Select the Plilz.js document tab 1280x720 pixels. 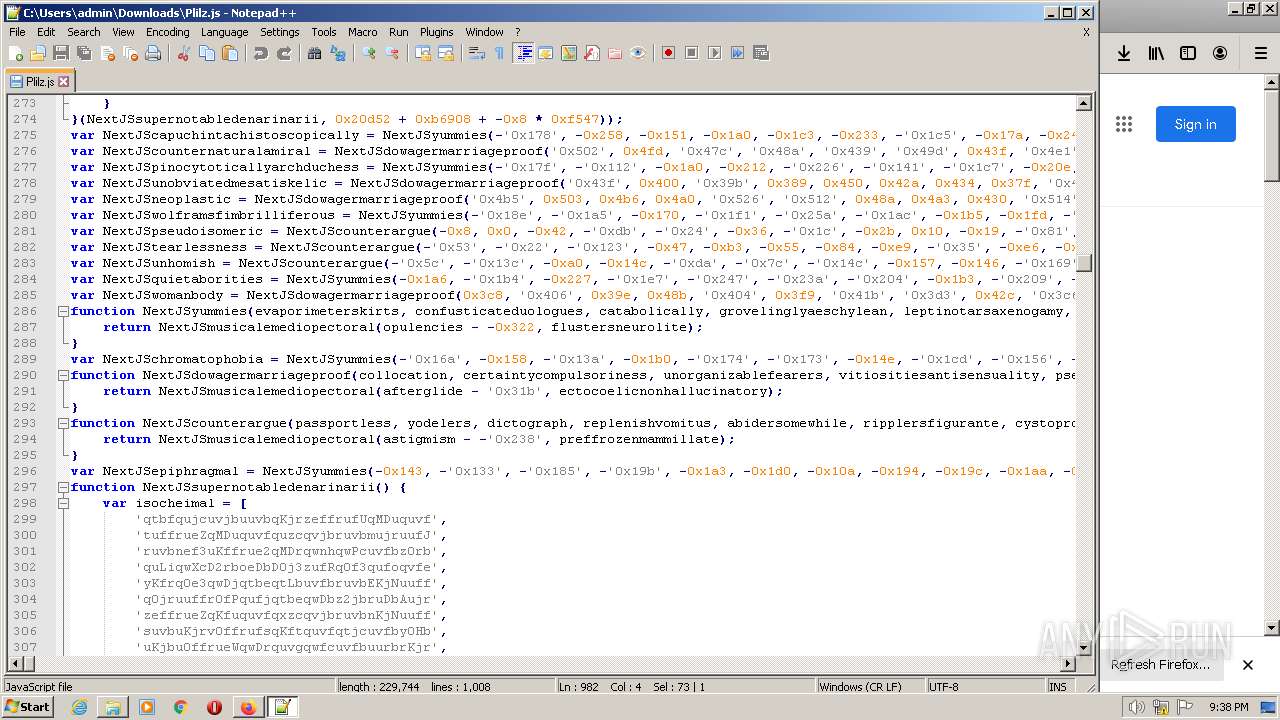click(x=39, y=81)
